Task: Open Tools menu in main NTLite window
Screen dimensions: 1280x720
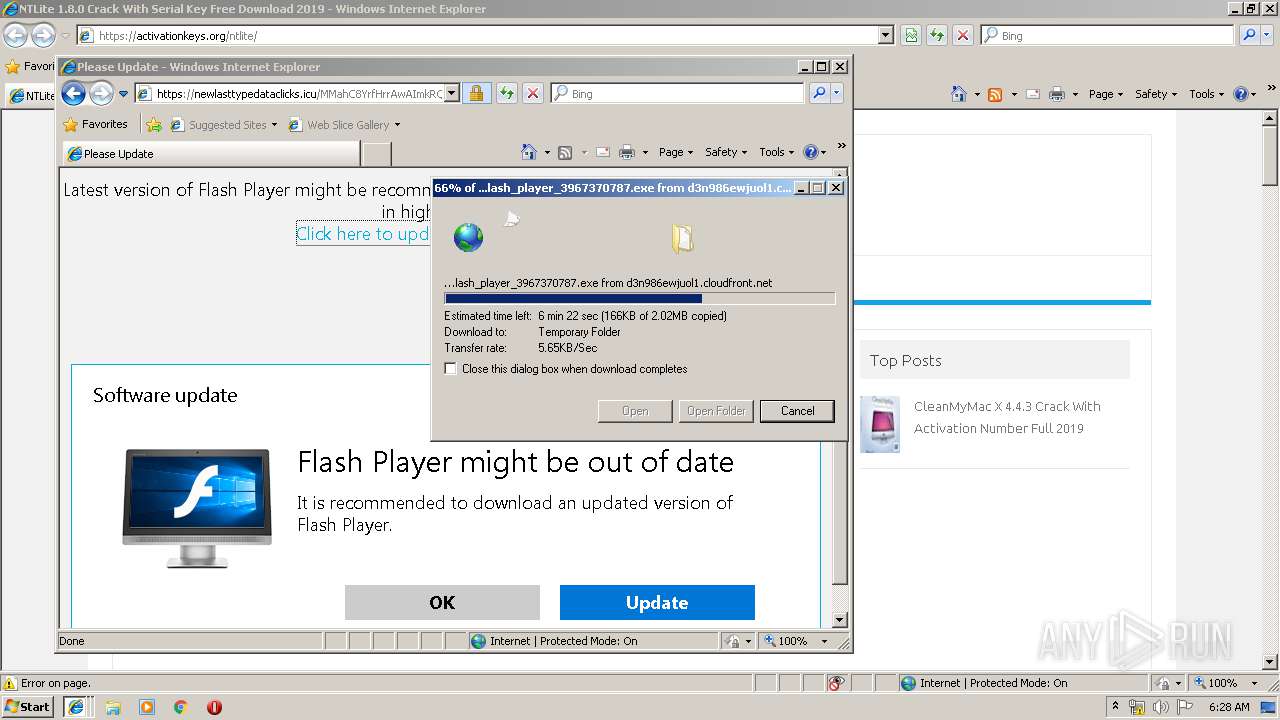Action: tap(1207, 94)
